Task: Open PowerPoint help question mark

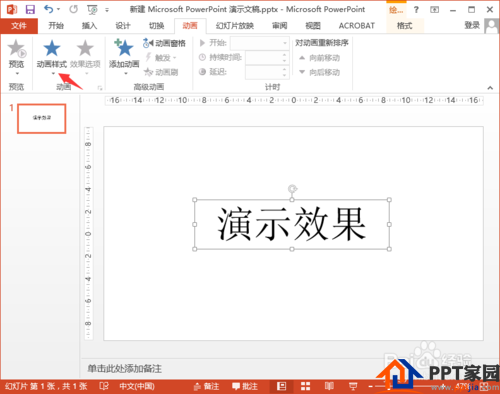Action: point(416,10)
